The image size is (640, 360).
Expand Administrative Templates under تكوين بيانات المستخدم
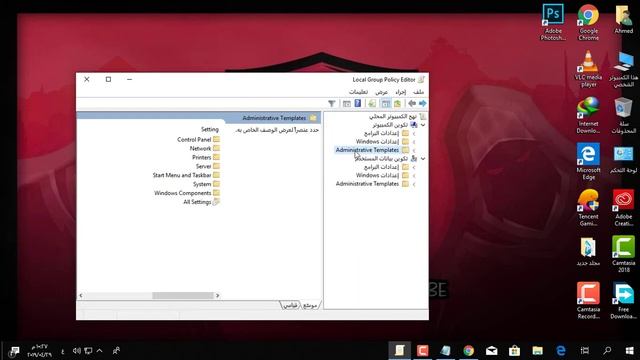coord(413,184)
